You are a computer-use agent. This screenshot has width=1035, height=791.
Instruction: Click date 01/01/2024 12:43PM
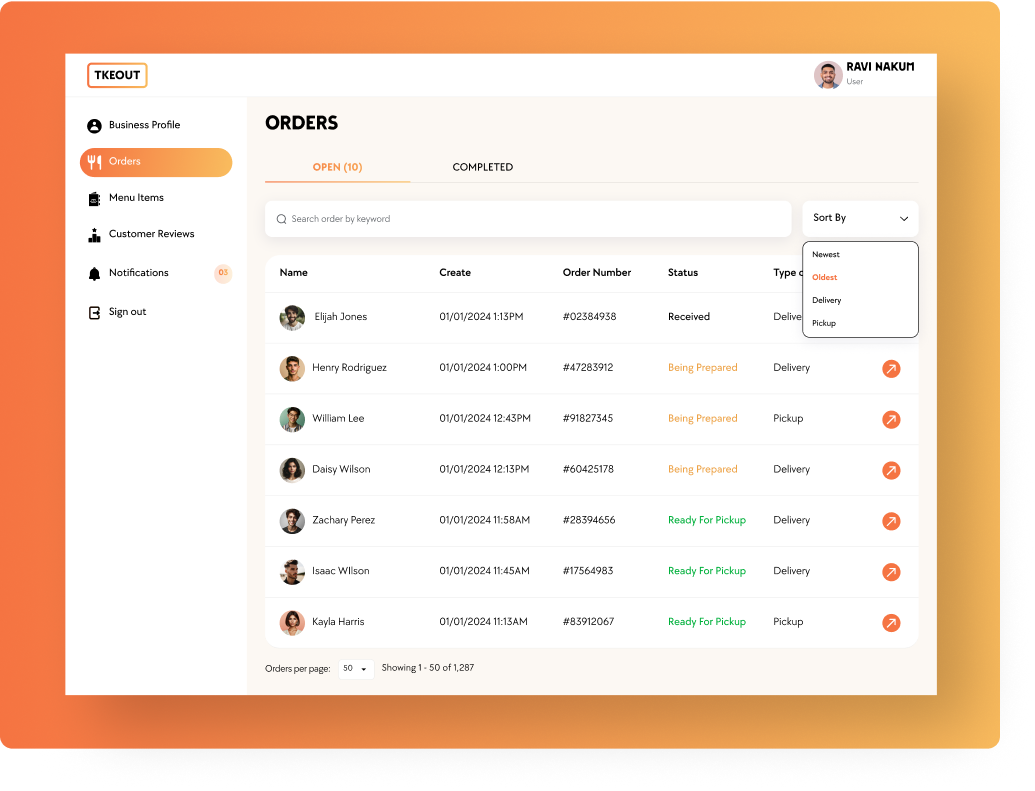click(484, 419)
